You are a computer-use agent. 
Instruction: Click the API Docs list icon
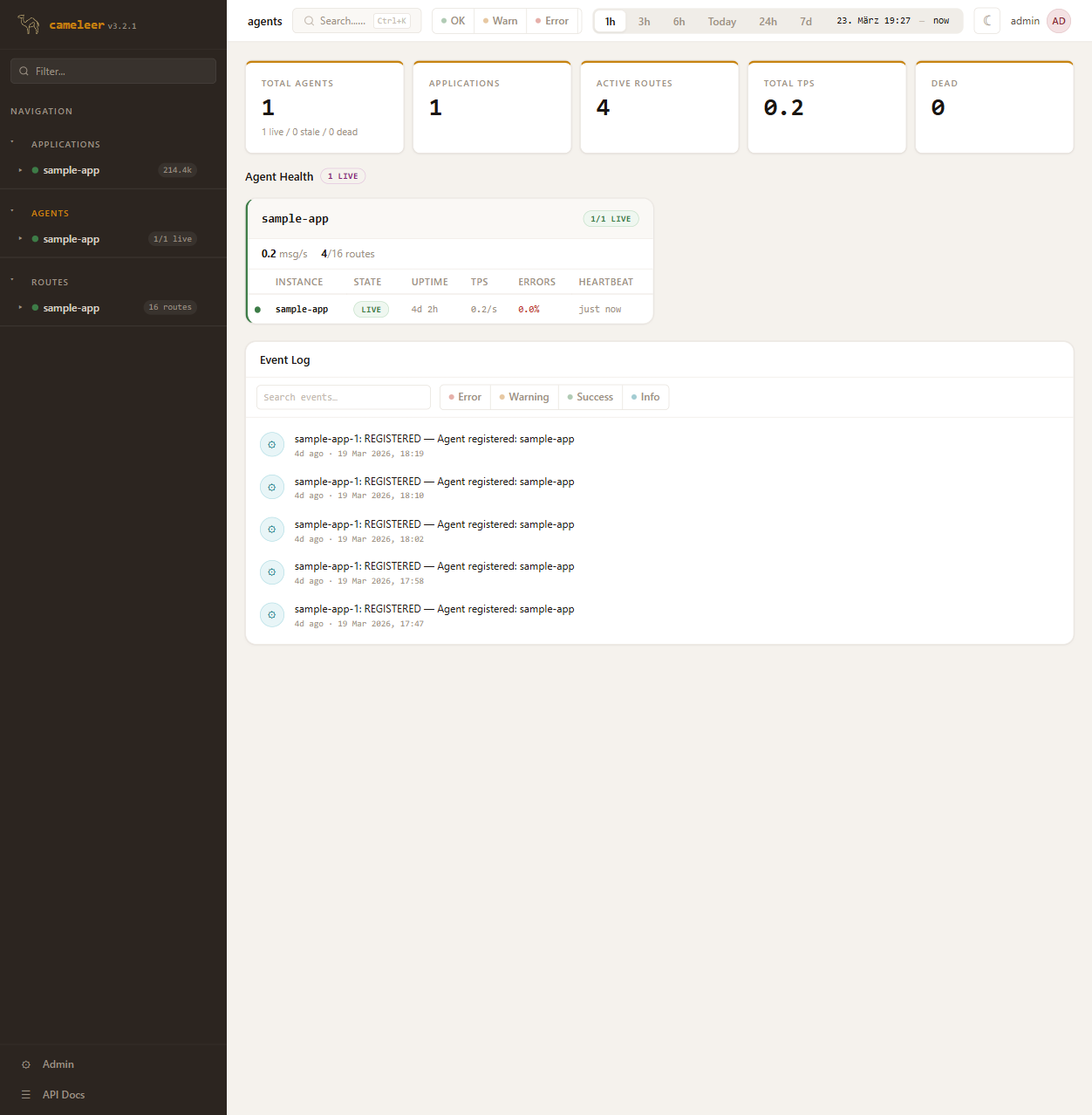click(26, 1095)
